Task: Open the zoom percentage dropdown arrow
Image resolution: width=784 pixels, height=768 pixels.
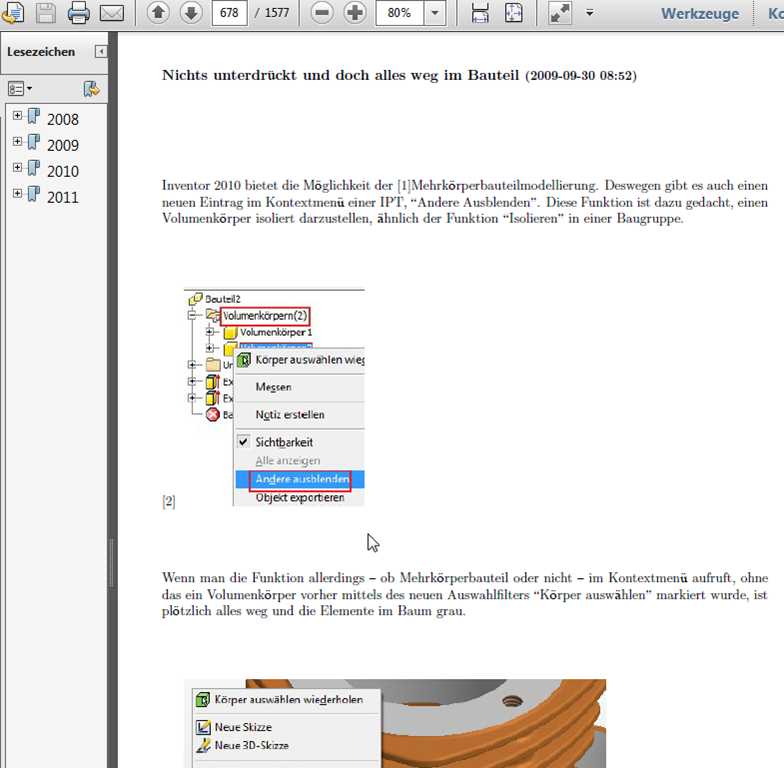Action: pos(434,13)
